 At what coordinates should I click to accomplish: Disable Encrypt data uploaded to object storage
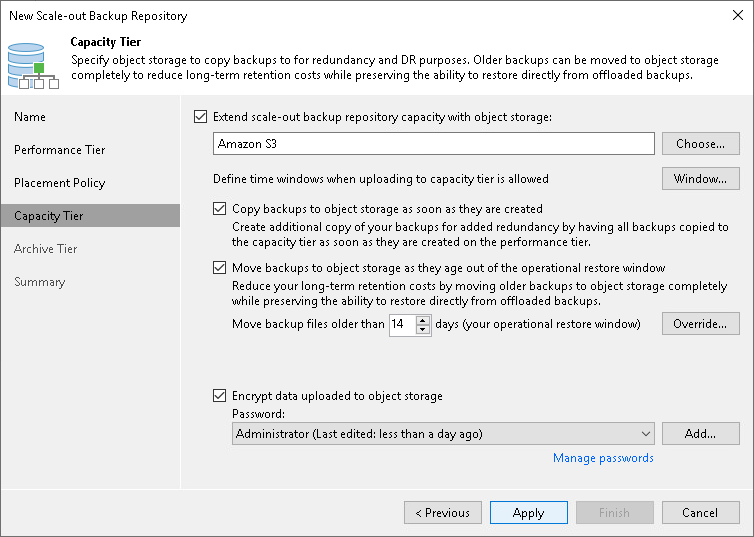tap(220, 396)
